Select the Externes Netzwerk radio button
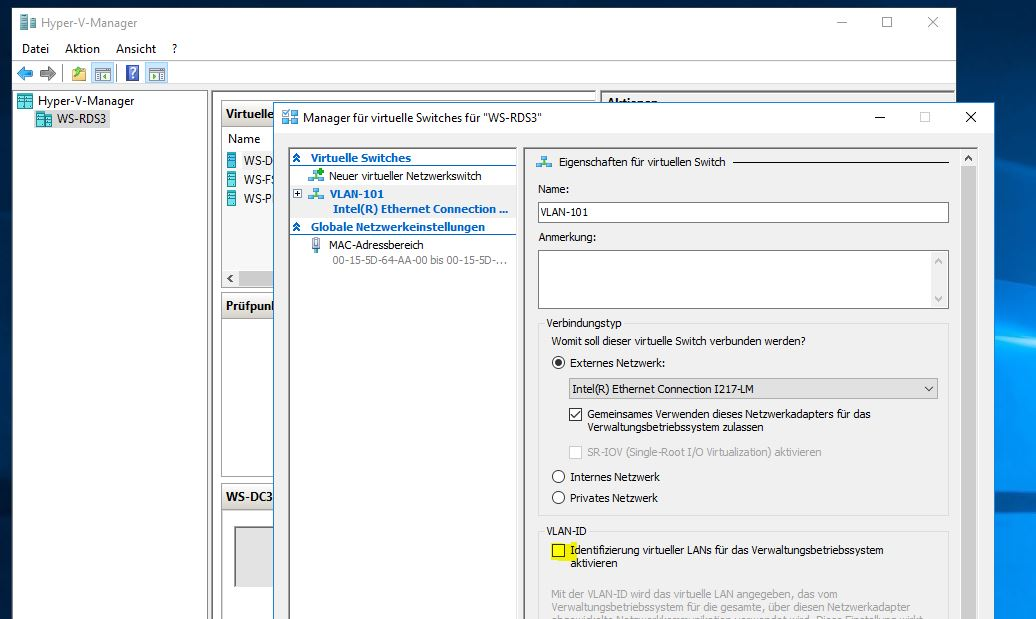1036x619 pixels. click(558, 363)
